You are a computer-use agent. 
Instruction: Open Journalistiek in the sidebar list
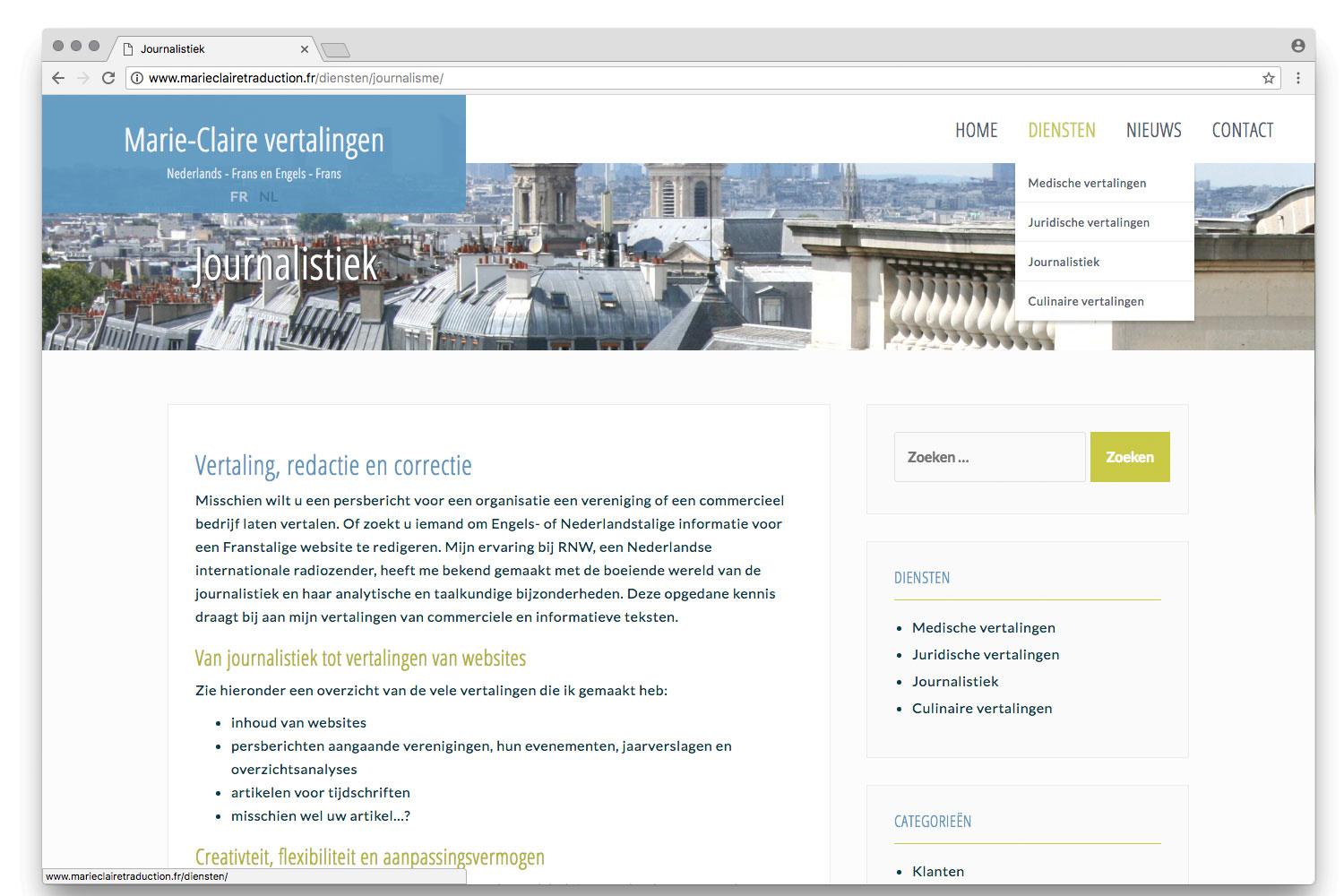coord(955,681)
